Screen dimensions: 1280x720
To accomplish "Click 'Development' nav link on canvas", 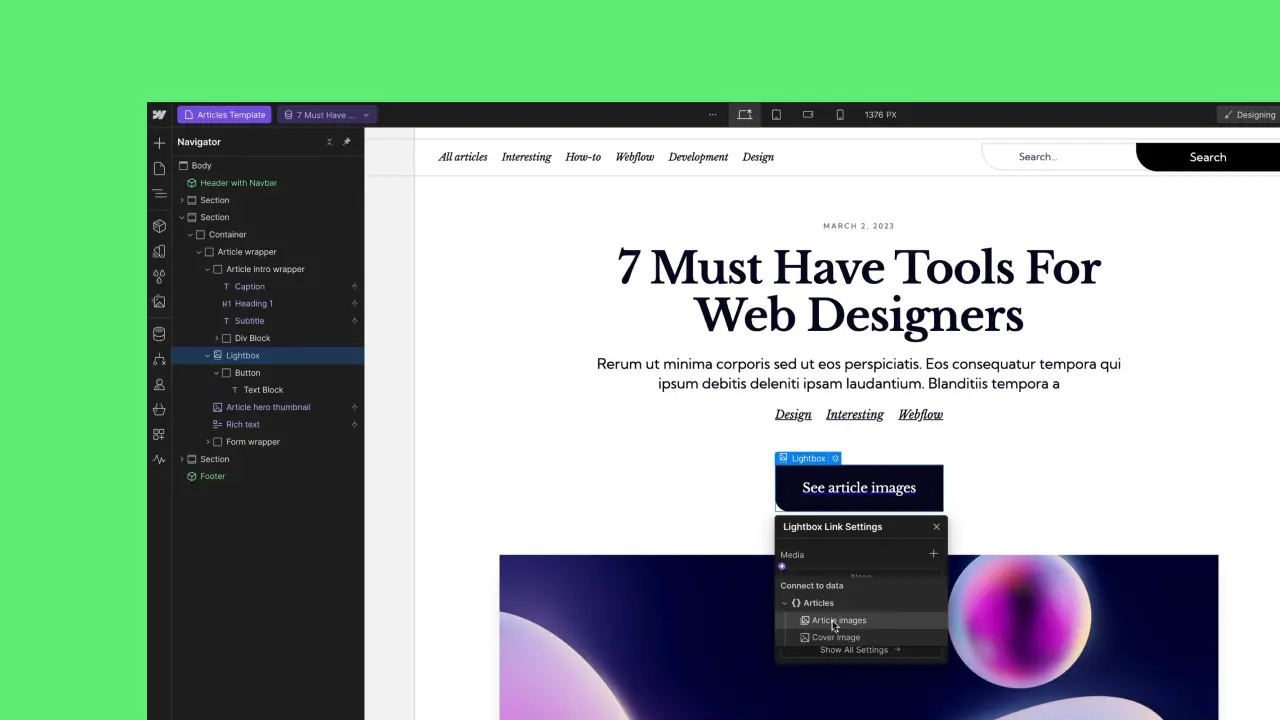I will [x=698, y=157].
